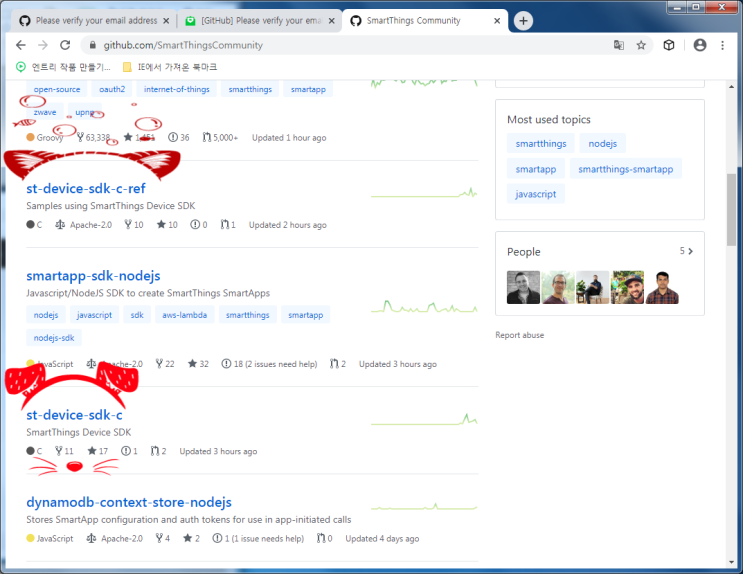Select the SmartThings Community tab

[x=425, y=21]
